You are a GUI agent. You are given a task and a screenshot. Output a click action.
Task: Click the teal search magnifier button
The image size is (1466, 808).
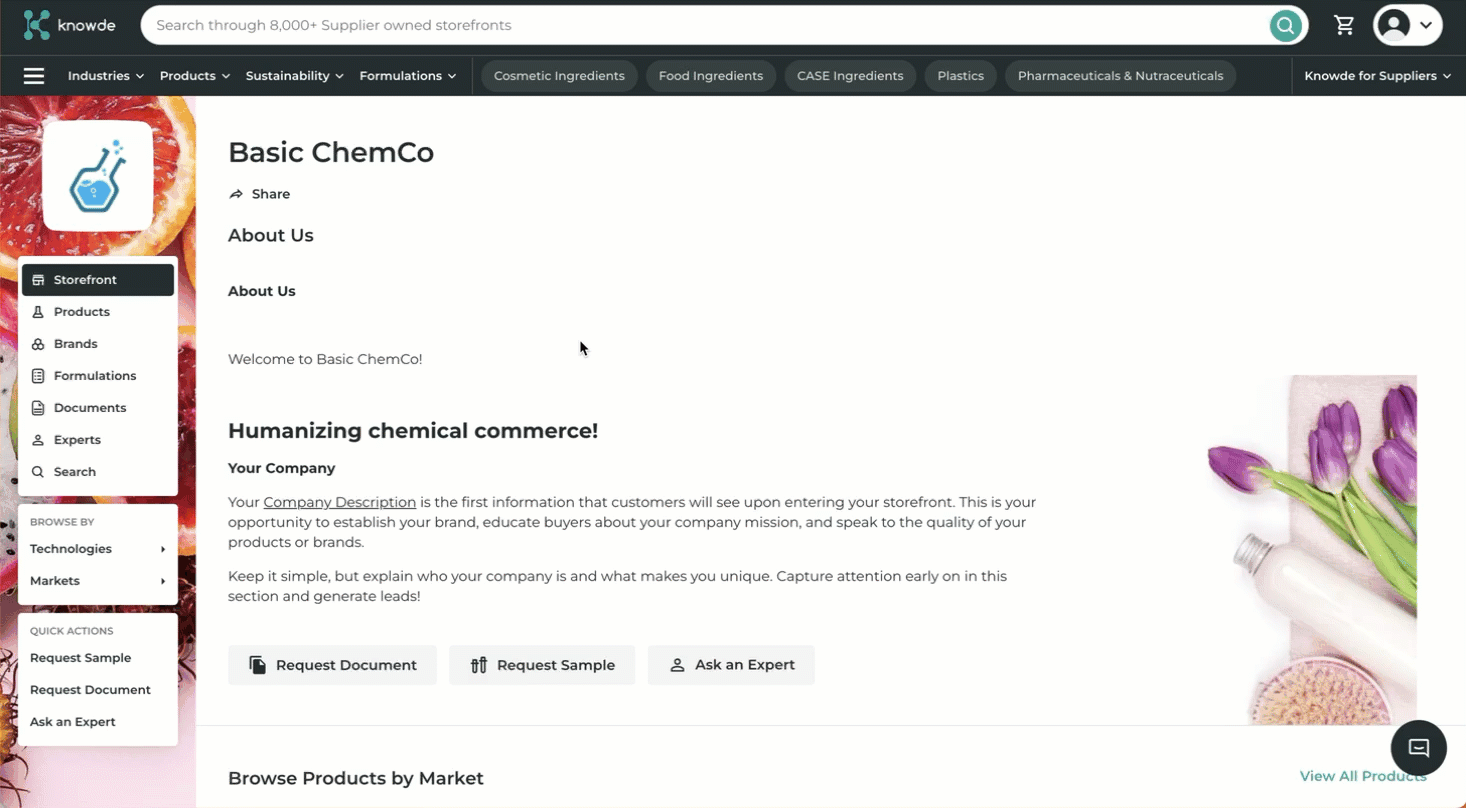1285,25
